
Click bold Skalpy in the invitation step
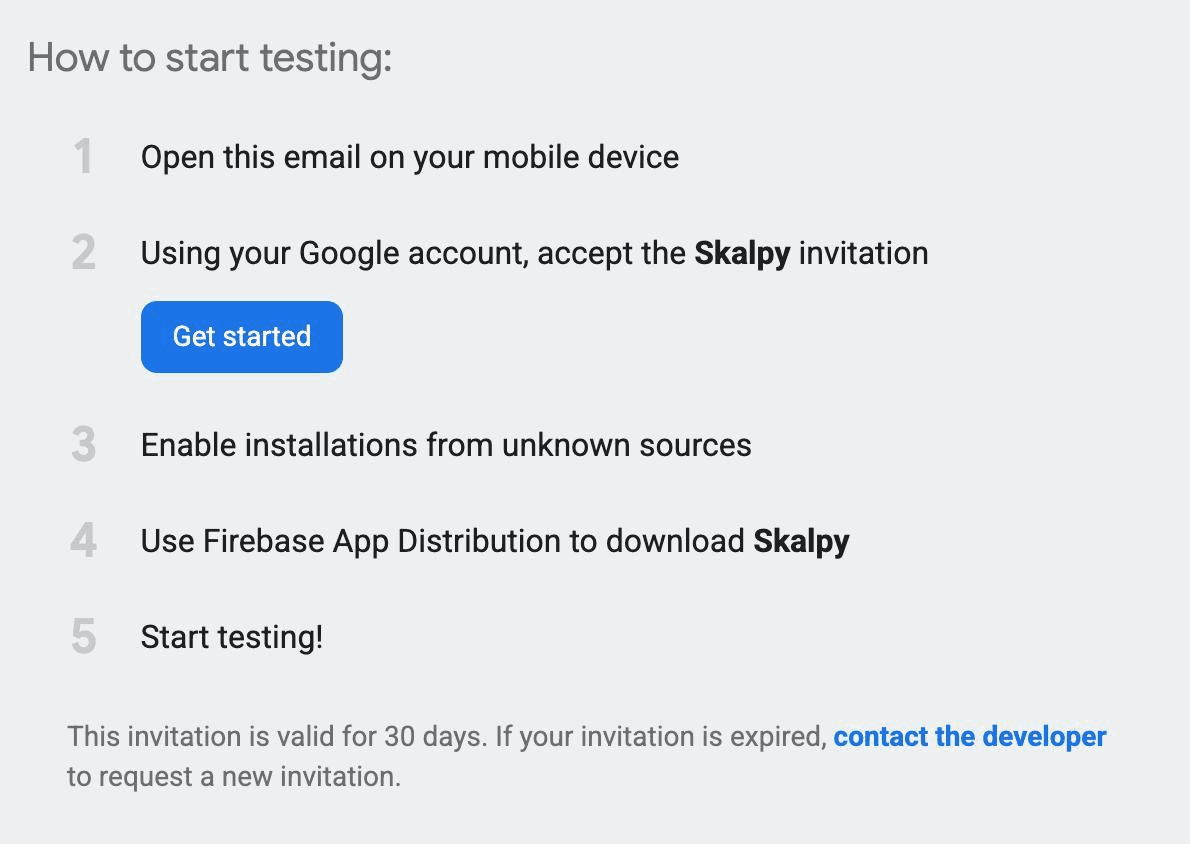742,254
